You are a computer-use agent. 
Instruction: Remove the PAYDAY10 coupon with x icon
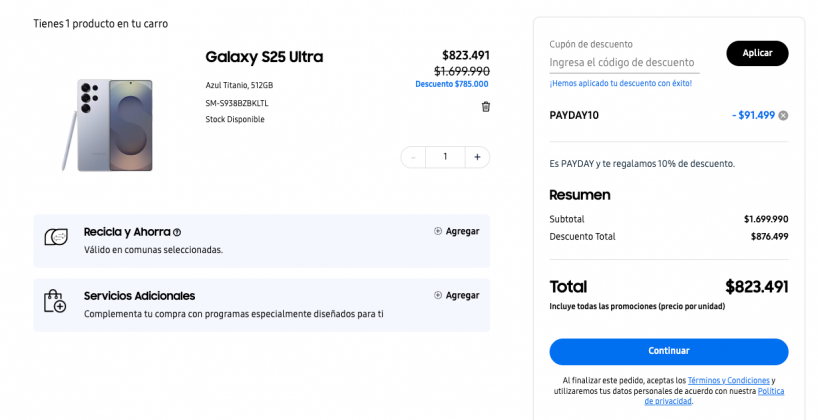tap(783, 116)
